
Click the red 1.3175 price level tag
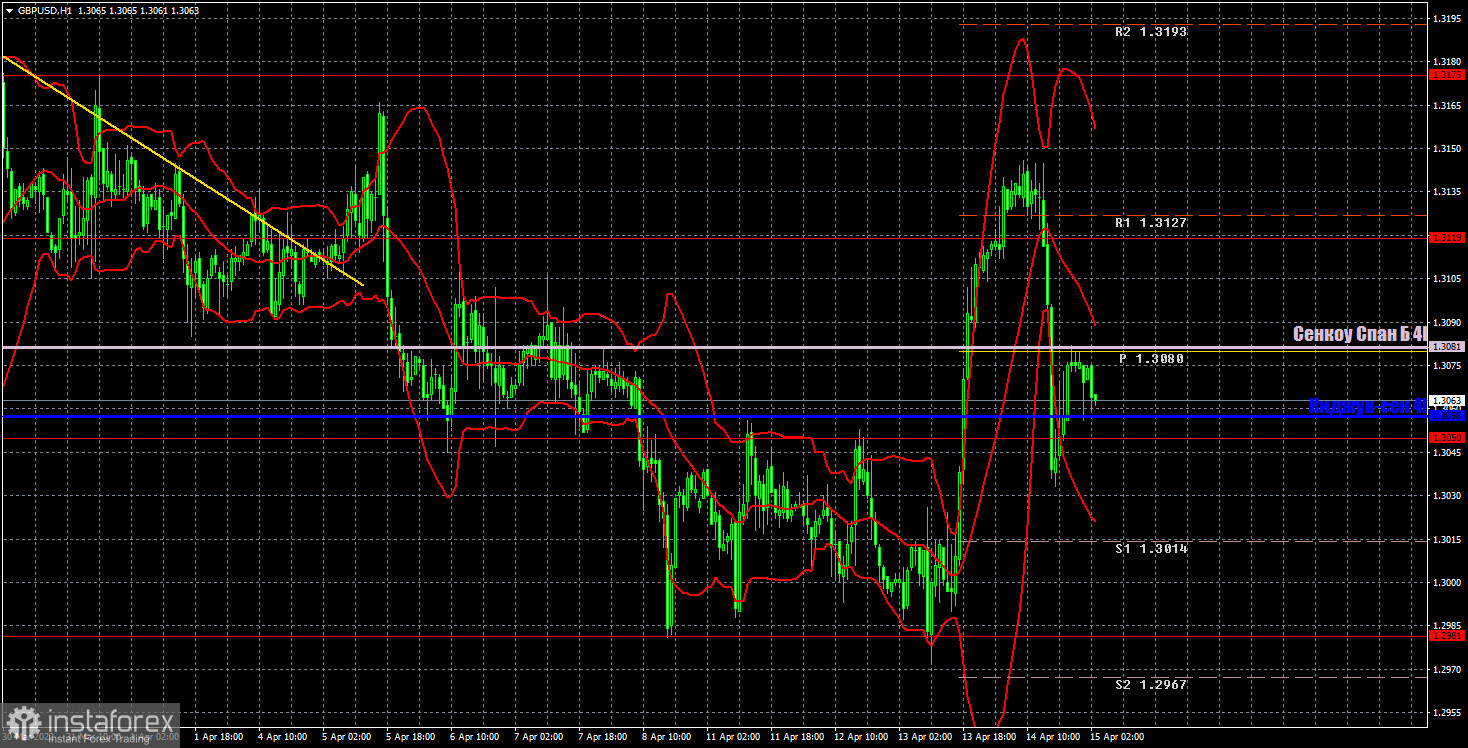coord(1447,75)
